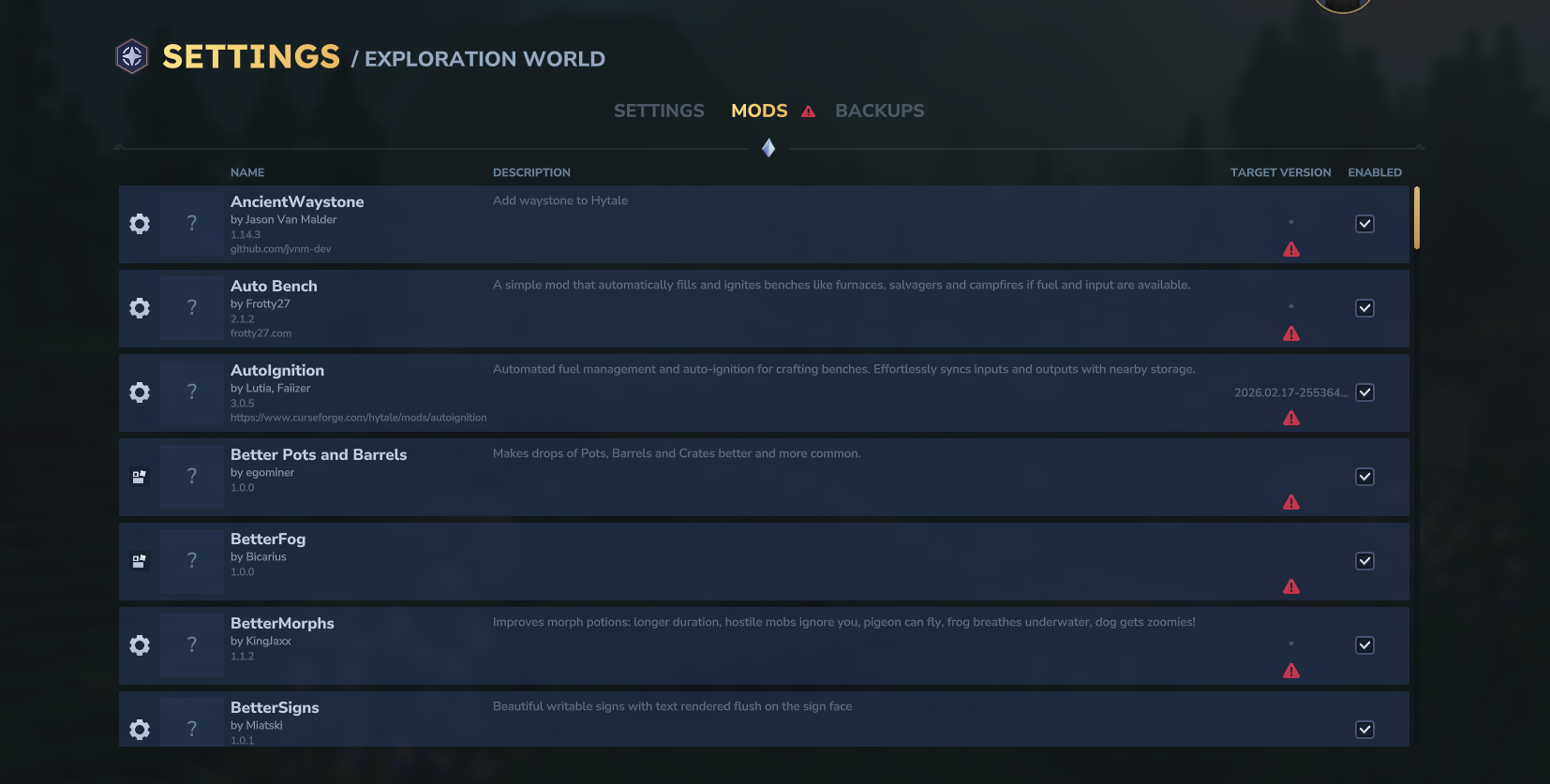Click the gear icon for AncientWaystone
Viewport: 1550px width, 784px height.
click(140, 224)
